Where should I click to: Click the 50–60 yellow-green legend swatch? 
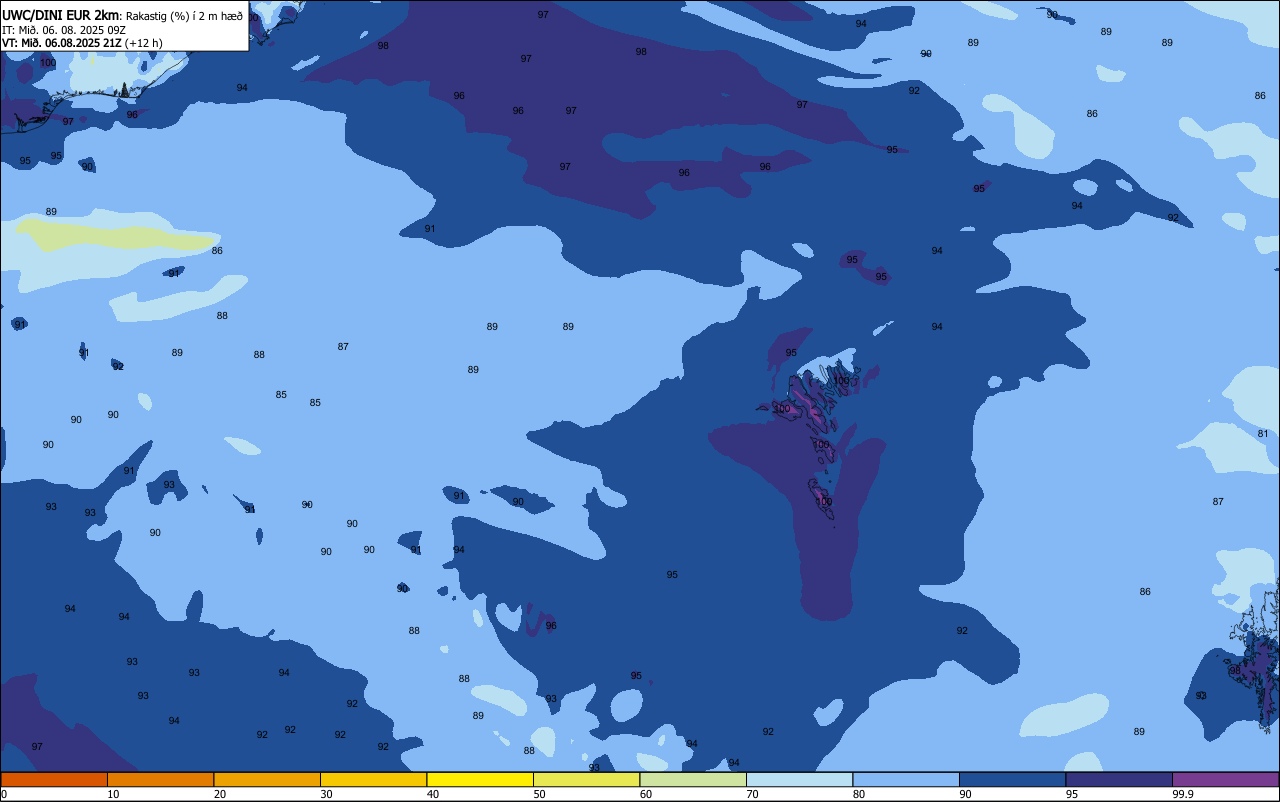pos(586,779)
